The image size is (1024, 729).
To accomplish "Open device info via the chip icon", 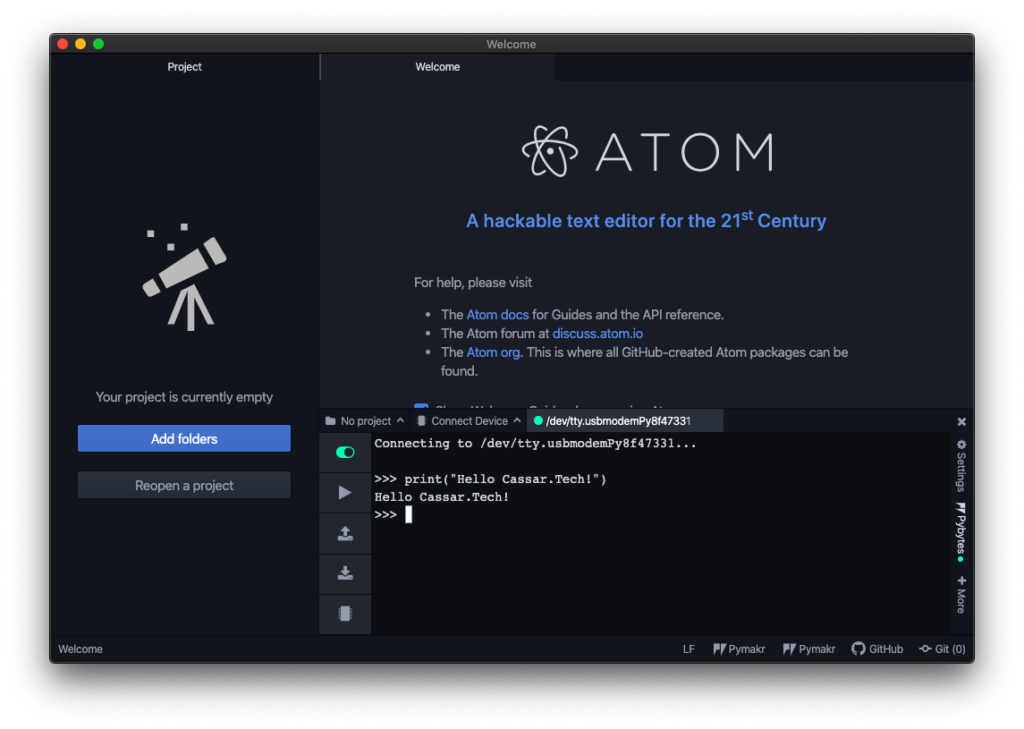I will [345, 613].
